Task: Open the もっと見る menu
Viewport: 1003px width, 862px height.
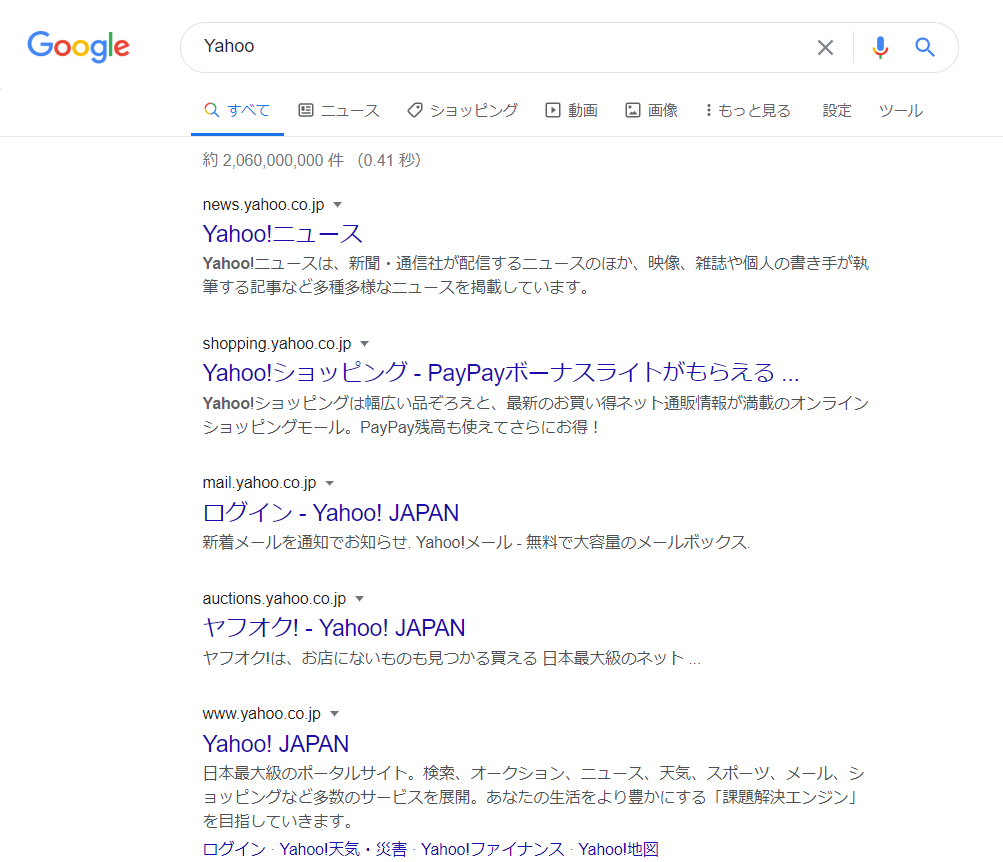Action: [x=748, y=111]
